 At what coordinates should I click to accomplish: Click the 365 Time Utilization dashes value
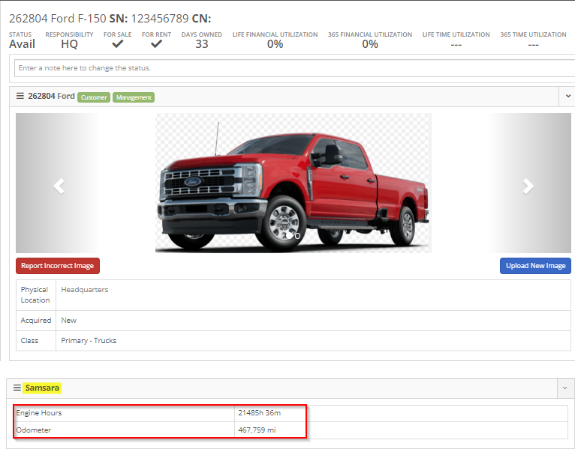click(533, 45)
